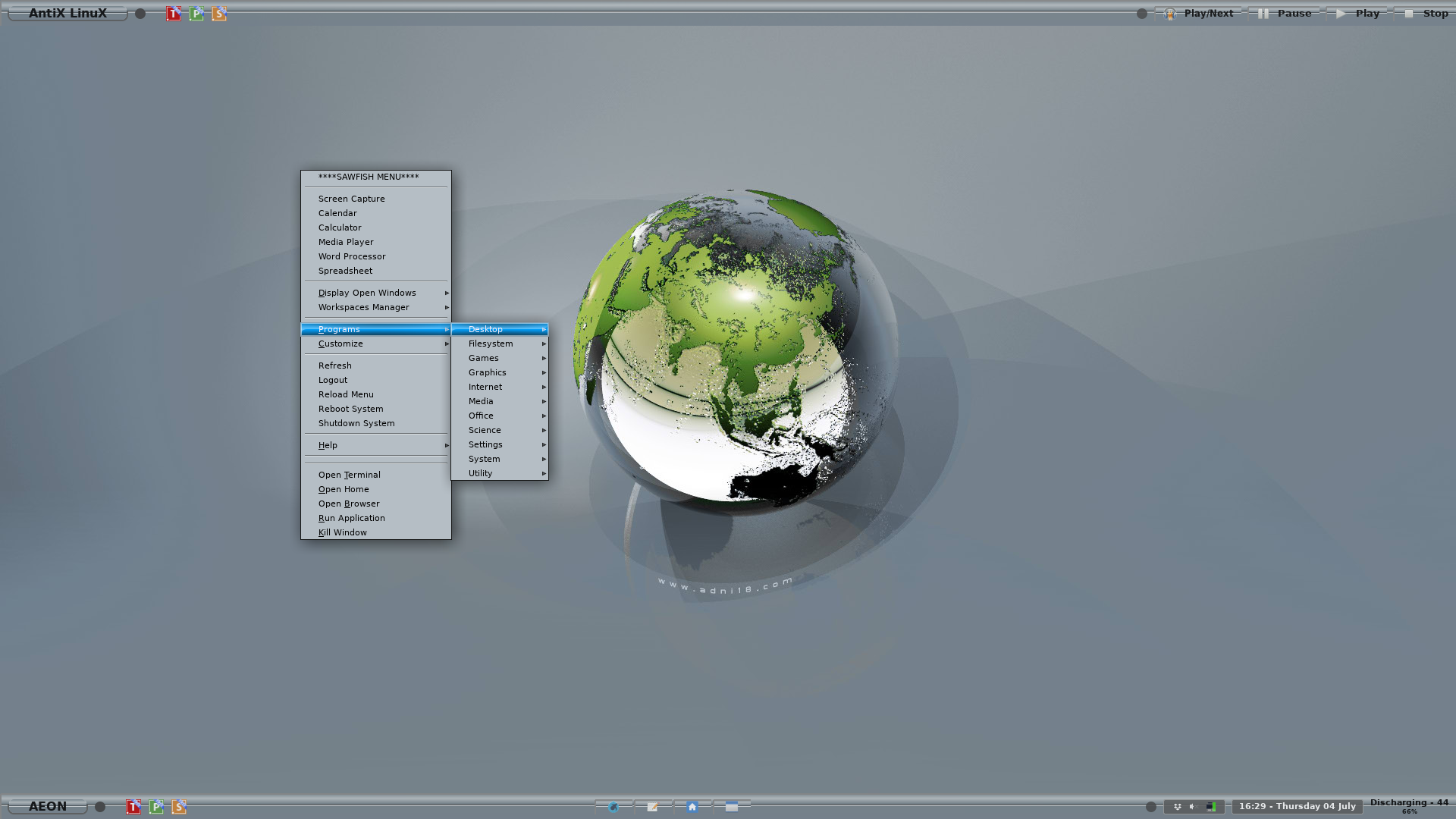Image resolution: width=1456 pixels, height=819 pixels.
Task: Click the AntiX LinuX panel button
Action: (x=67, y=14)
